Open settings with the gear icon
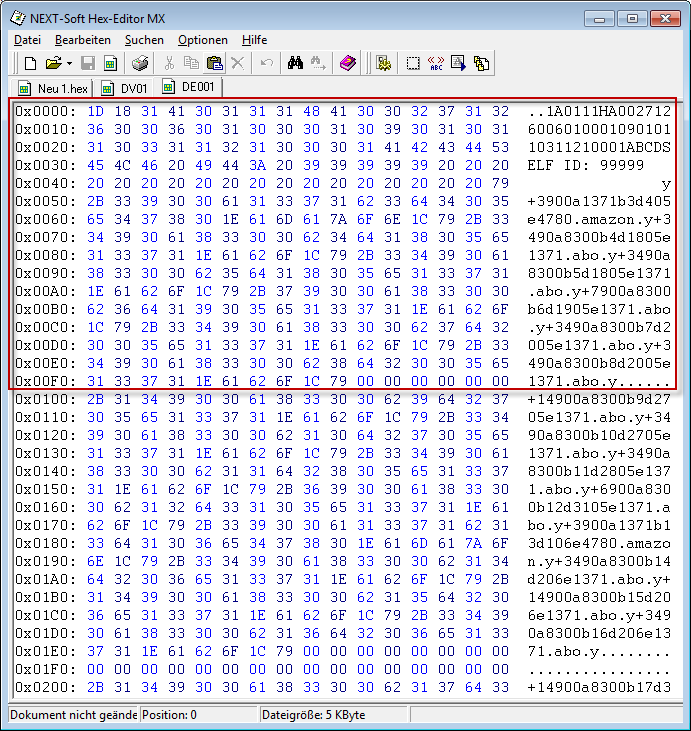Image resolution: width=691 pixels, height=731 pixels. coord(383,63)
